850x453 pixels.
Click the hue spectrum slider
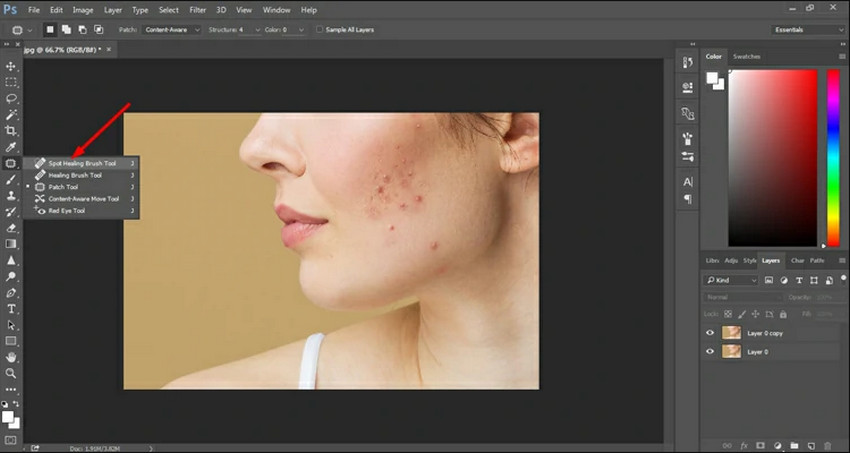833,158
